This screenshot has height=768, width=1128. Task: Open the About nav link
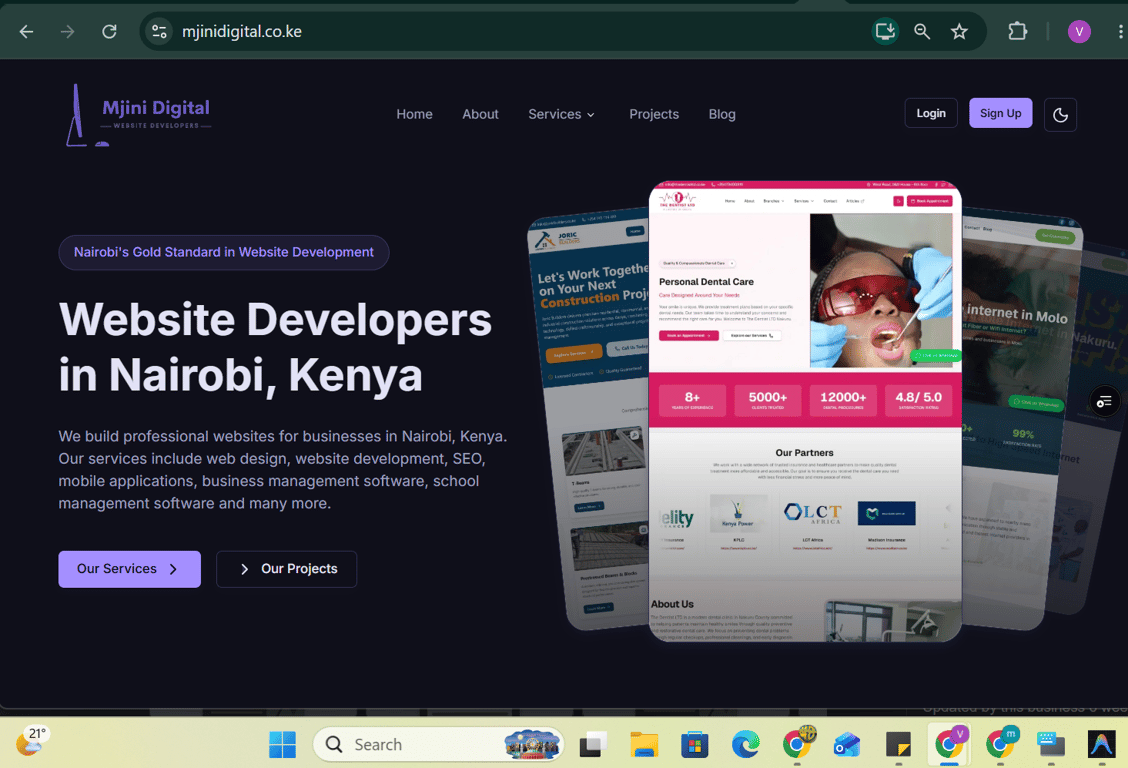(x=480, y=114)
